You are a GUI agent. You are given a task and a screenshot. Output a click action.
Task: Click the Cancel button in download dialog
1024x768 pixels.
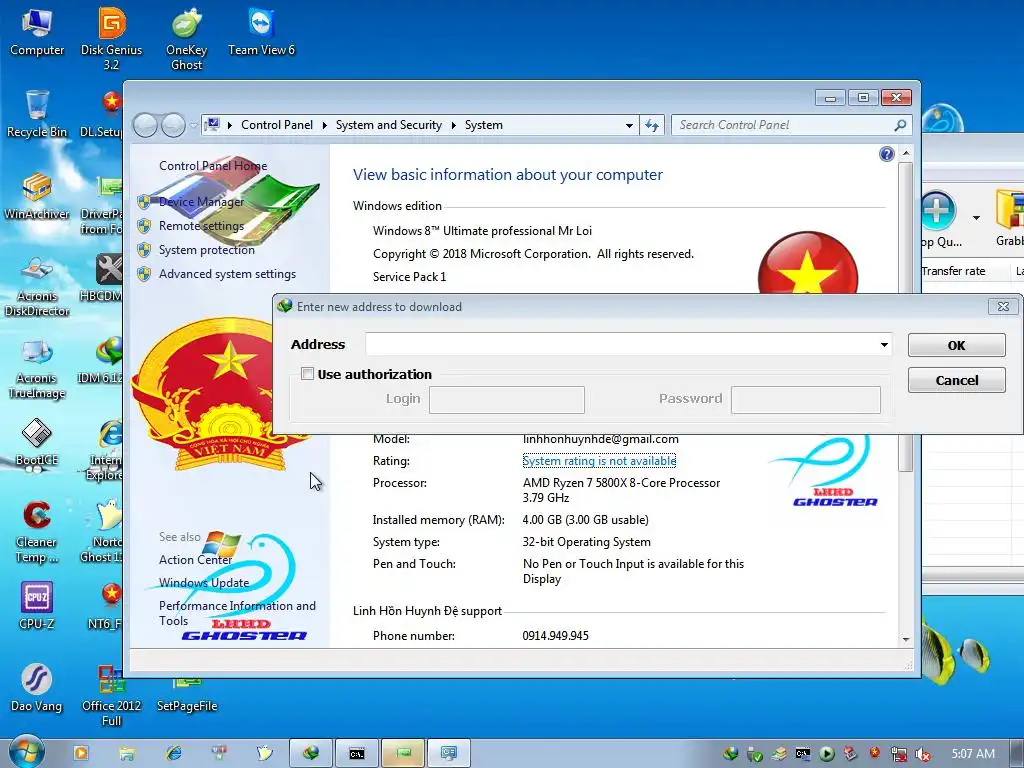point(957,380)
